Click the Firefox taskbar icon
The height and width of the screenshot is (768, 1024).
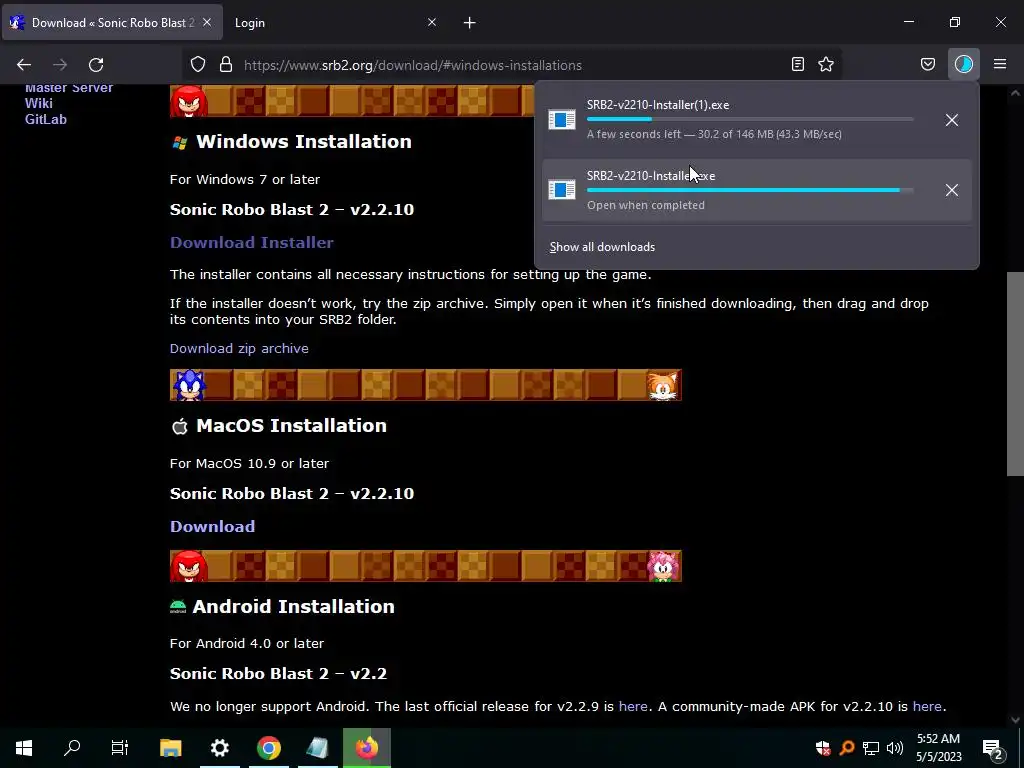pyautogui.click(x=366, y=748)
